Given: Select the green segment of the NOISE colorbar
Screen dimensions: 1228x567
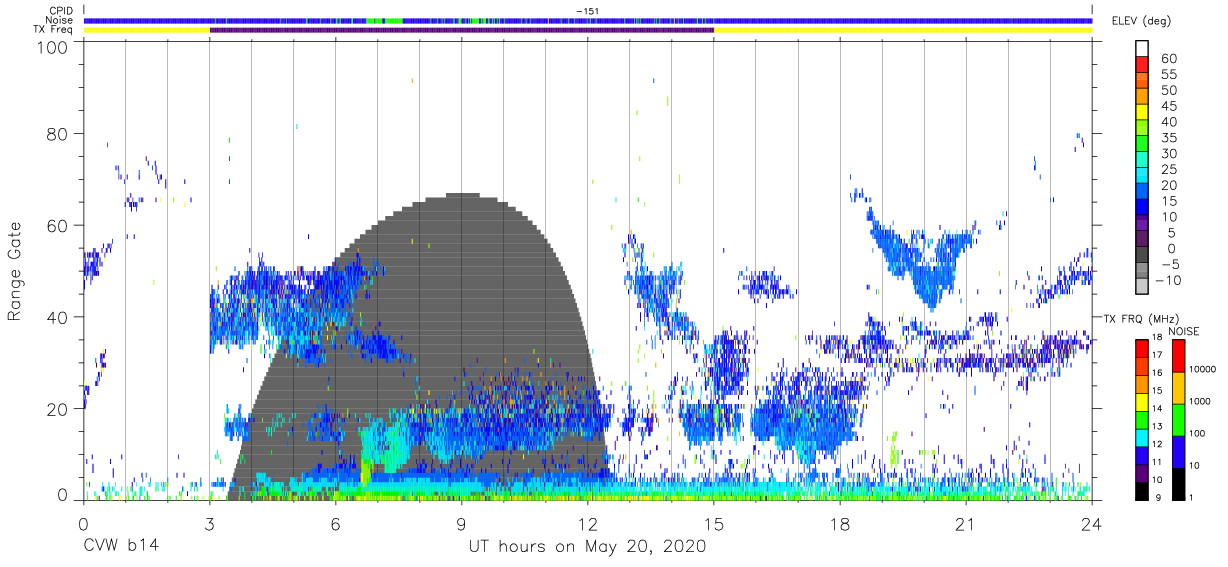Looking at the screenshot, I should [1178, 419].
